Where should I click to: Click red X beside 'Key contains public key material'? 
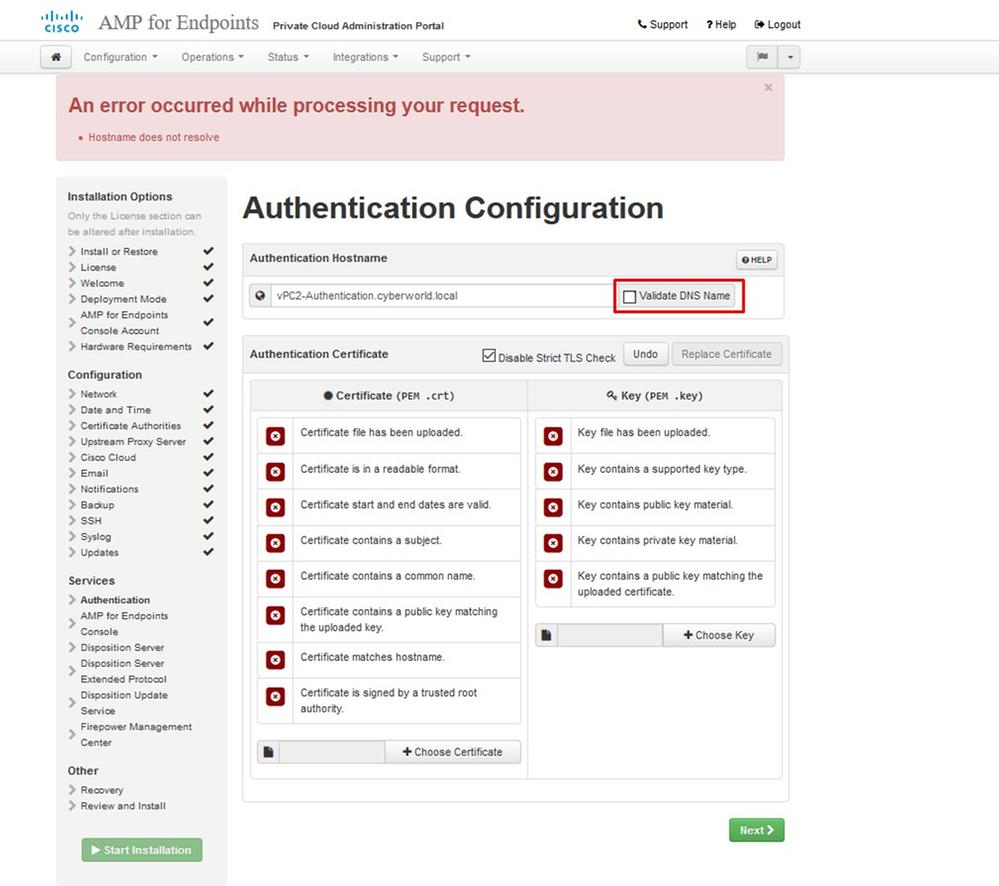coord(553,508)
